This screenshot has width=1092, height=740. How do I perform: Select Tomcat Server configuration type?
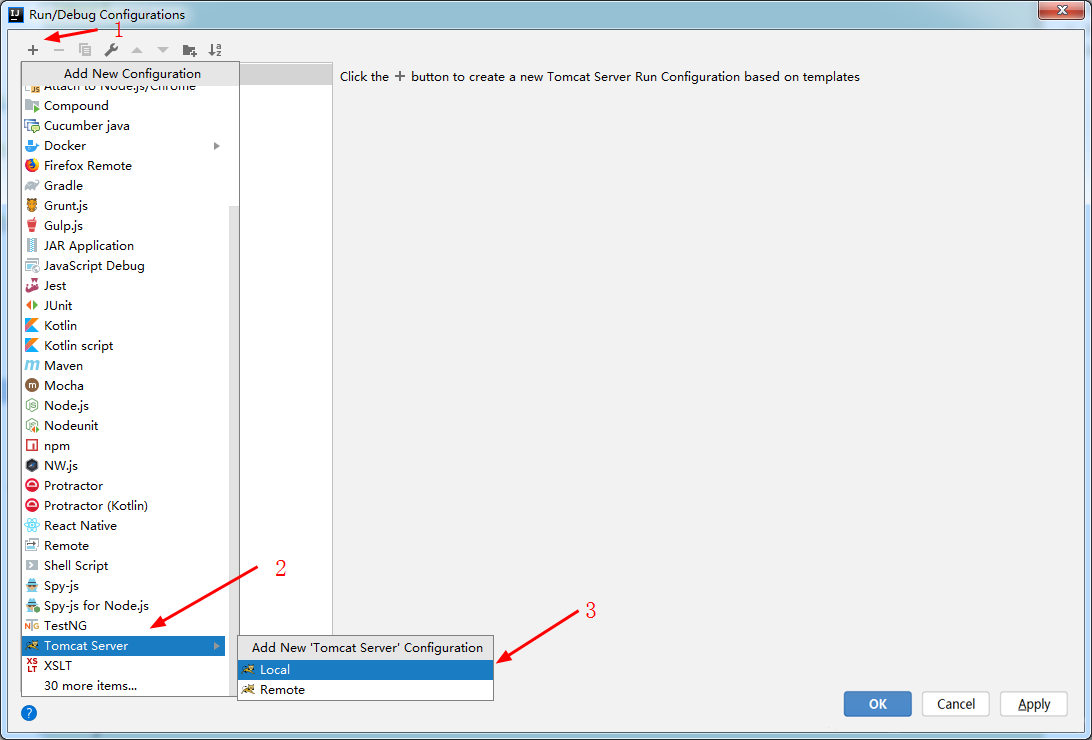[x=123, y=646]
